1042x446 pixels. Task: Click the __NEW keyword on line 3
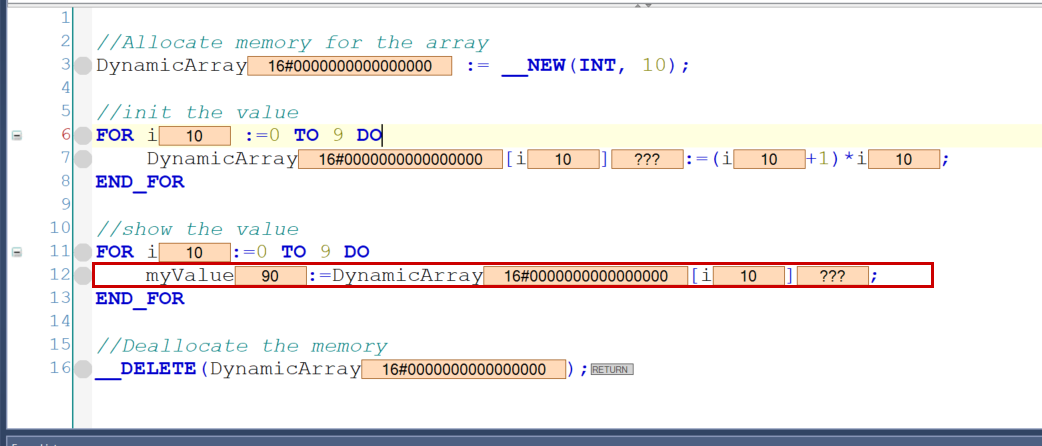click(x=534, y=66)
